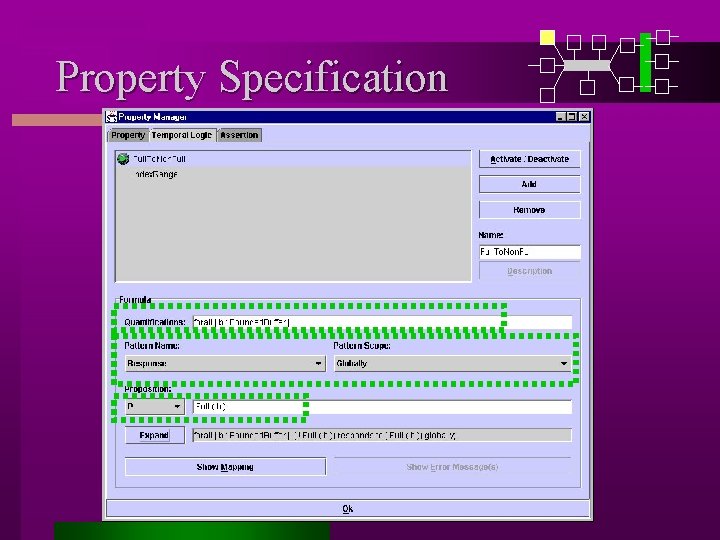Click Show Error Message(s) button
Image resolution: width=720 pixels, height=540 pixels.
pyautogui.click(x=452, y=467)
